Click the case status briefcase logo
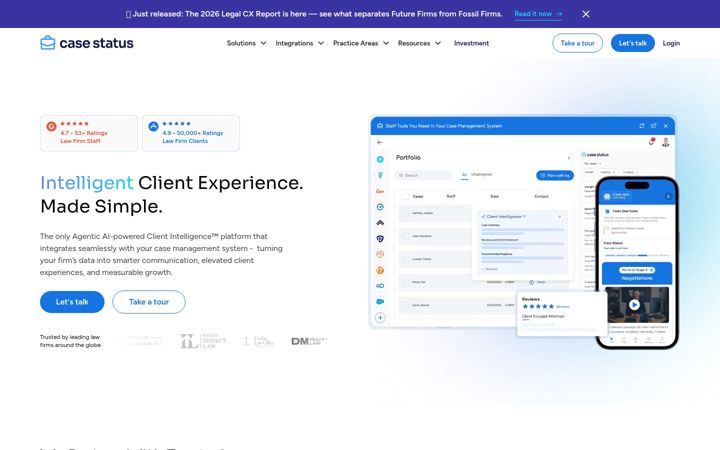720x450 pixels. click(x=87, y=43)
